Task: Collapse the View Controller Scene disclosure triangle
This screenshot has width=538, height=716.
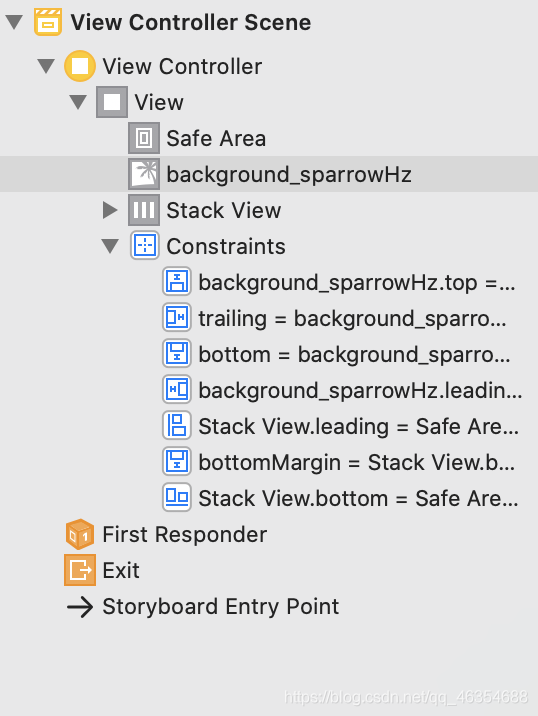Action: (x=14, y=22)
